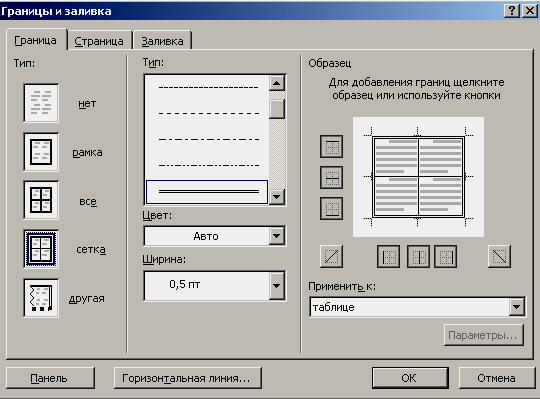Image resolution: width=540 pixels, height=399 pixels.
Task: Select the double line border style
Action: click(x=207, y=191)
